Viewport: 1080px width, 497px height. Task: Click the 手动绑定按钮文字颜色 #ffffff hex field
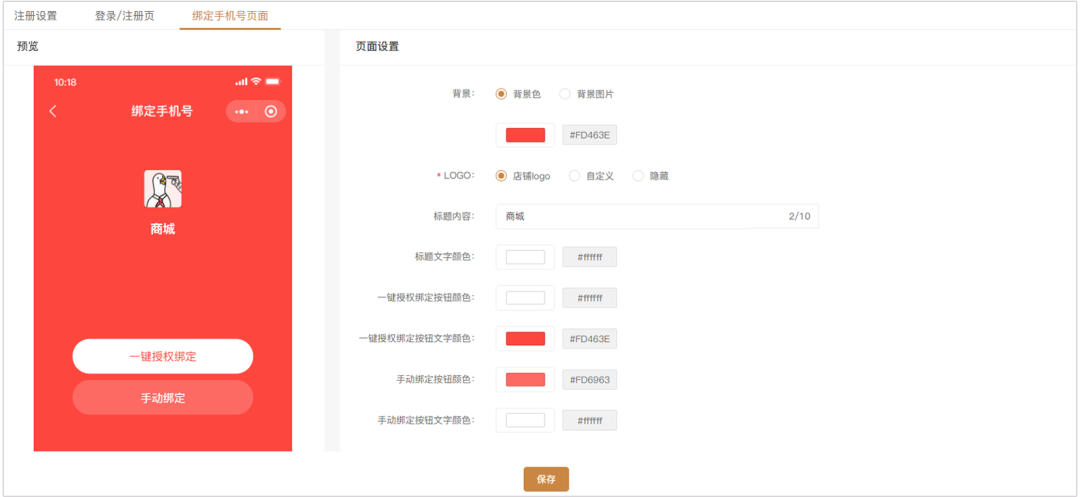pos(590,420)
